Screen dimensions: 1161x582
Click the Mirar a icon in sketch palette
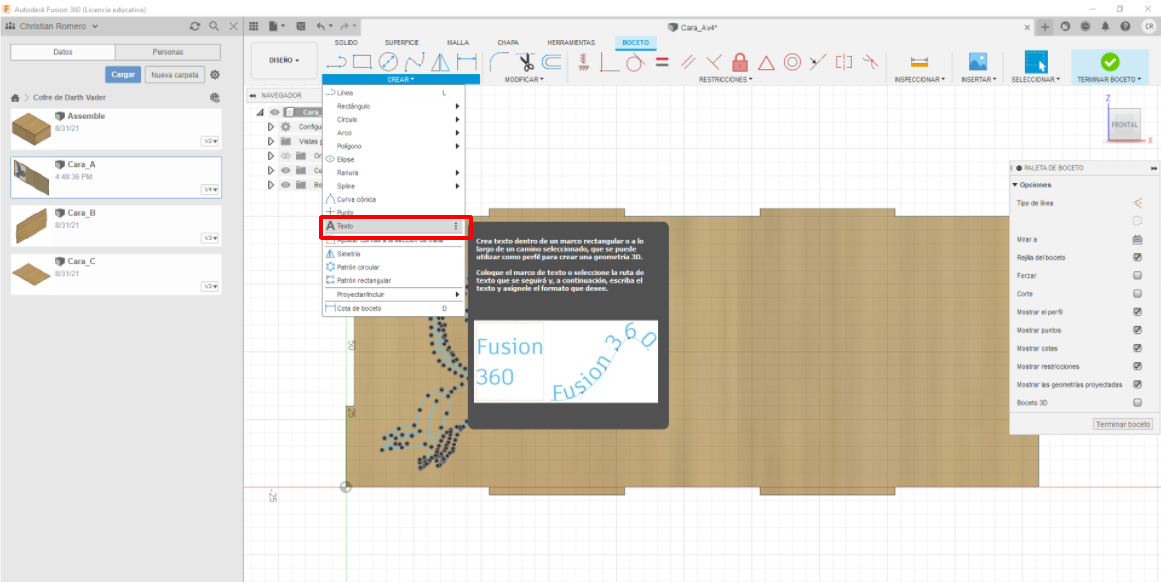click(x=1137, y=239)
